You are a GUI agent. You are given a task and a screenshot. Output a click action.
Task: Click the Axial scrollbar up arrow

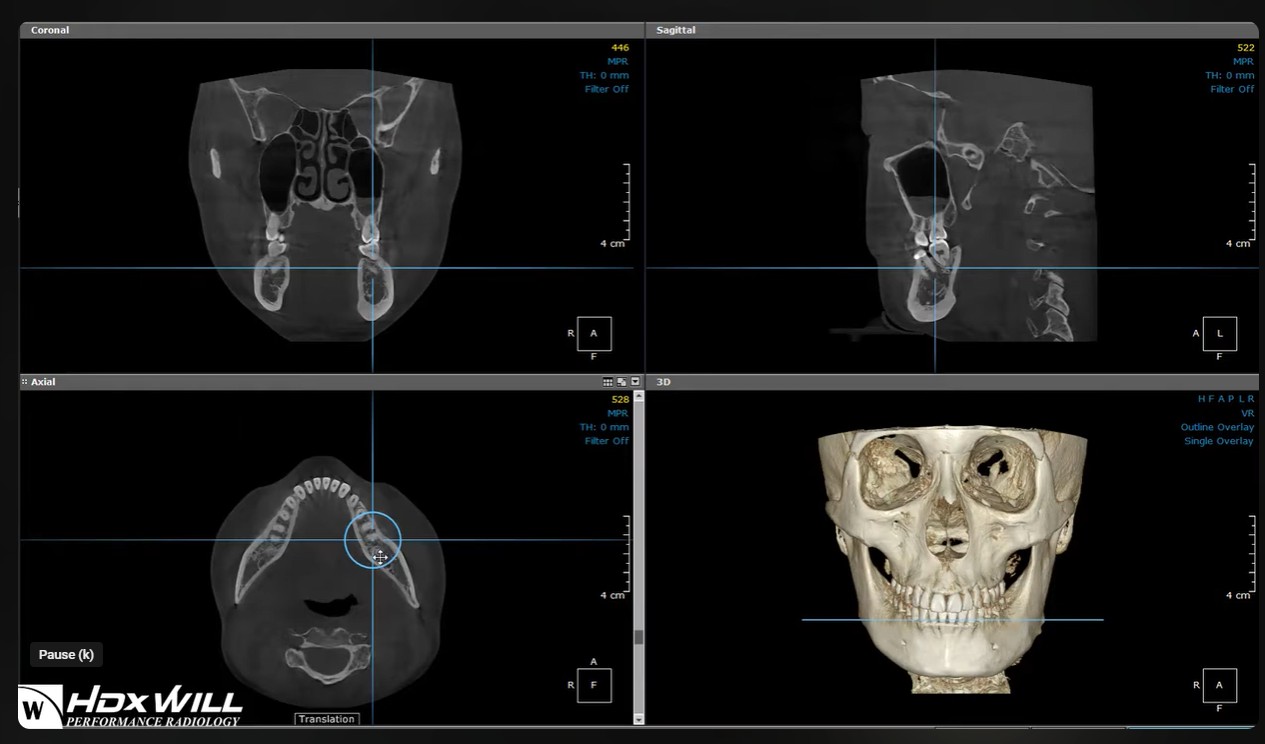(x=639, y=397)
